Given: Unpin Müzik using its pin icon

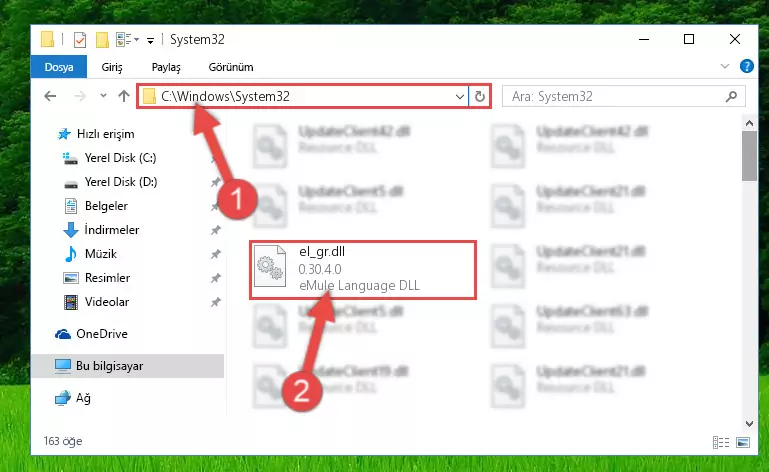Looking at the screenshot, I should point(215,254).
